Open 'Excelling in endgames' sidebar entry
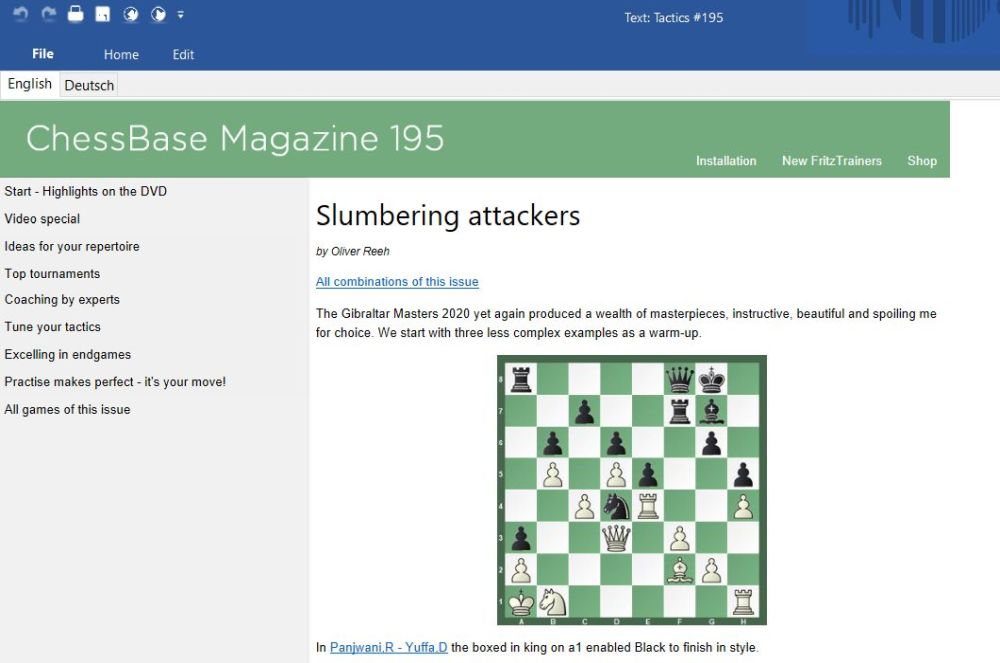The height and width of the screenshot is (663, 1000). 67,354
